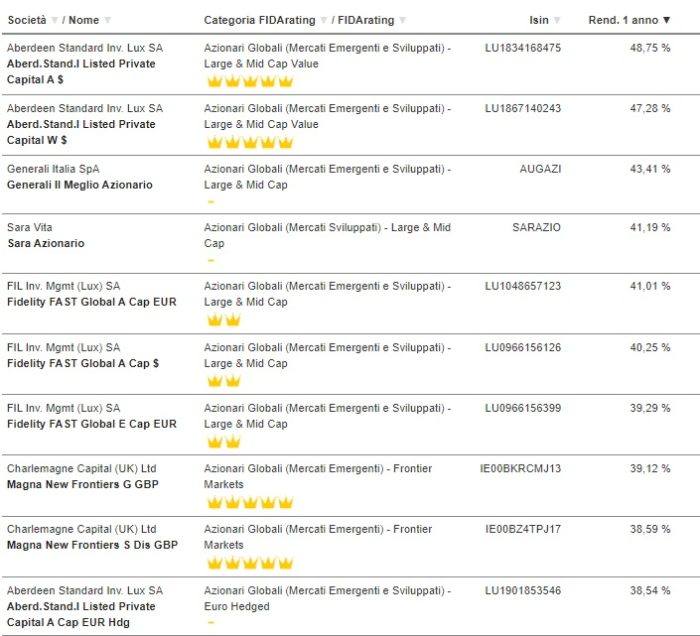Click Euro Hedged category text

pyautogui.click(x=237, y=607)
